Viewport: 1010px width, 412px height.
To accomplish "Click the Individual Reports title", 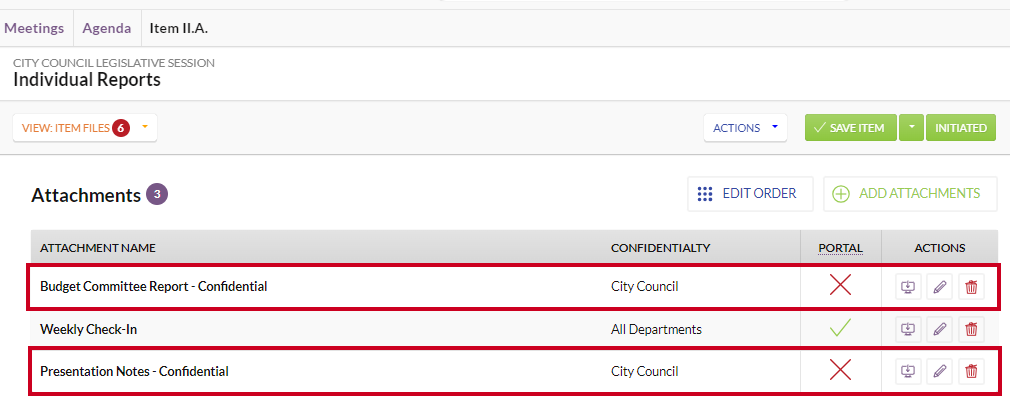I will click(87, 80).
